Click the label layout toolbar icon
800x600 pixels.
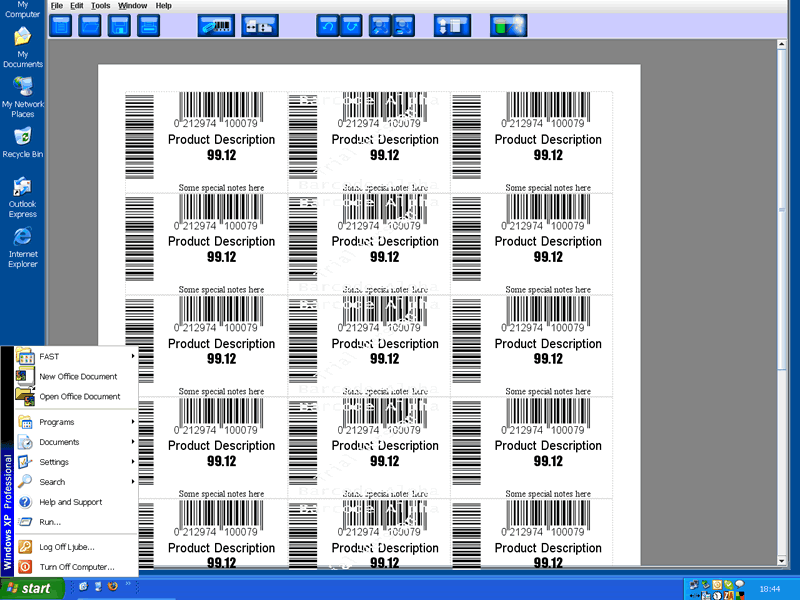tap(260, 25)
